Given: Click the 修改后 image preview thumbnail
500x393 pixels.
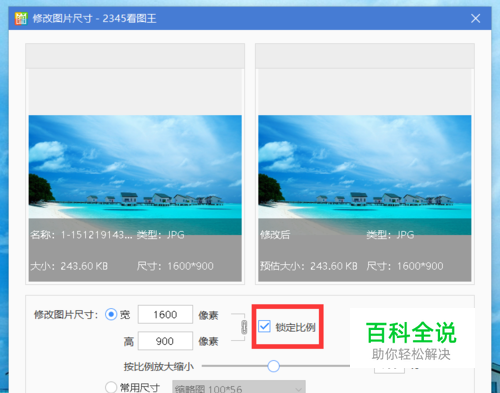Looking at the screenshot, I should [x=365, y=175].
